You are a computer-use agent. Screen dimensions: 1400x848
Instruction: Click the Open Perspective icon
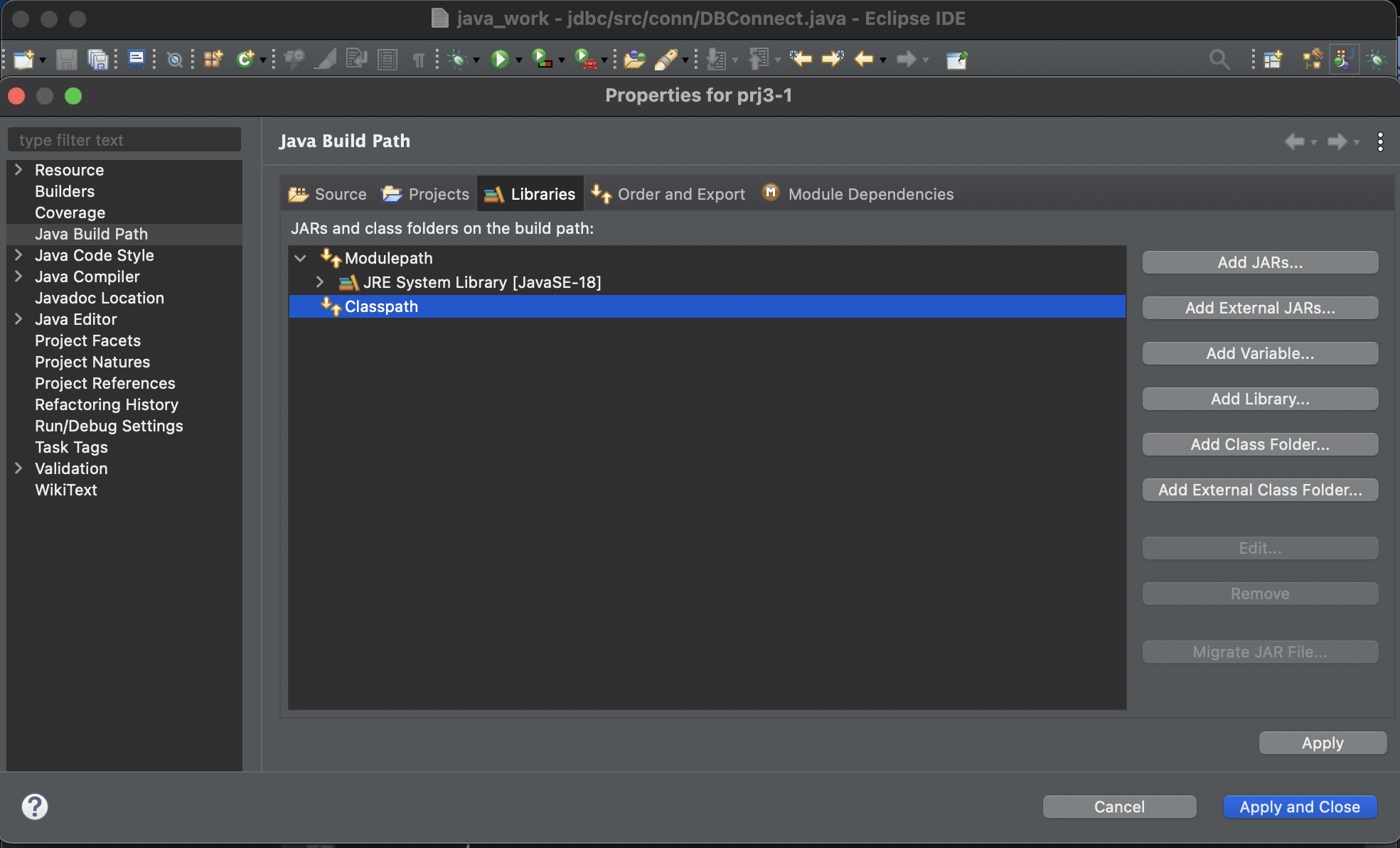pyautogui.click(x=1272, y=60)
